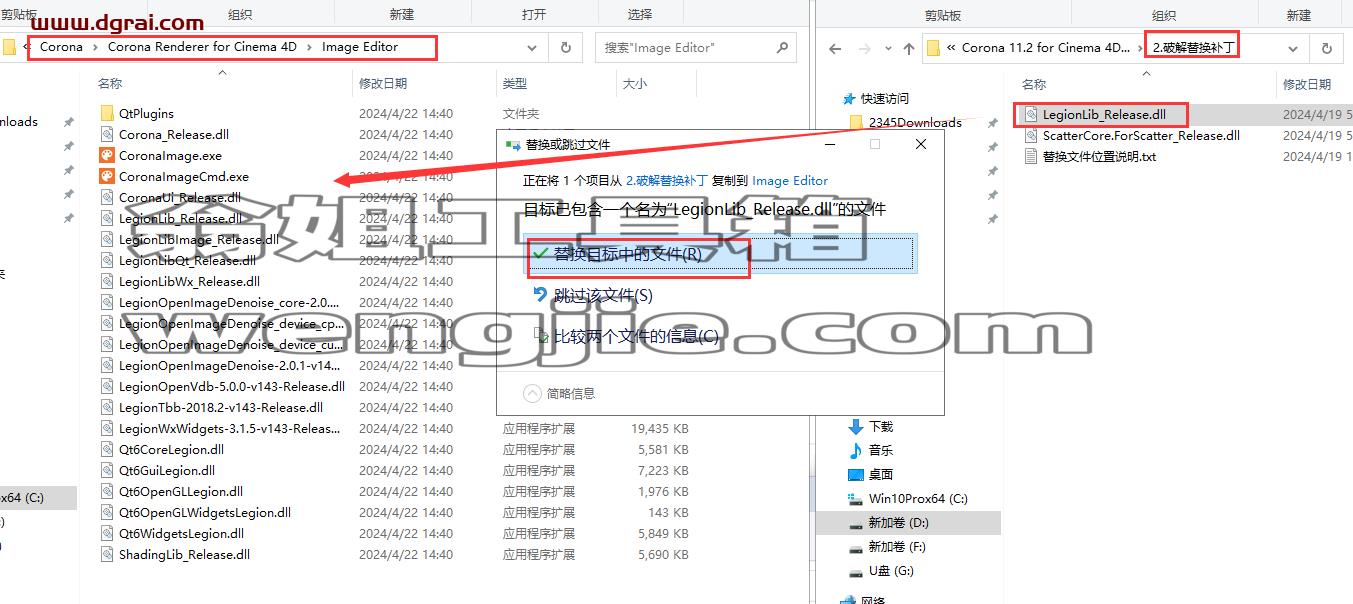Select the 新加卷 (F:) drive
Screen dimensions: 1353x604
pyautogui.click(x=887, y=547)
